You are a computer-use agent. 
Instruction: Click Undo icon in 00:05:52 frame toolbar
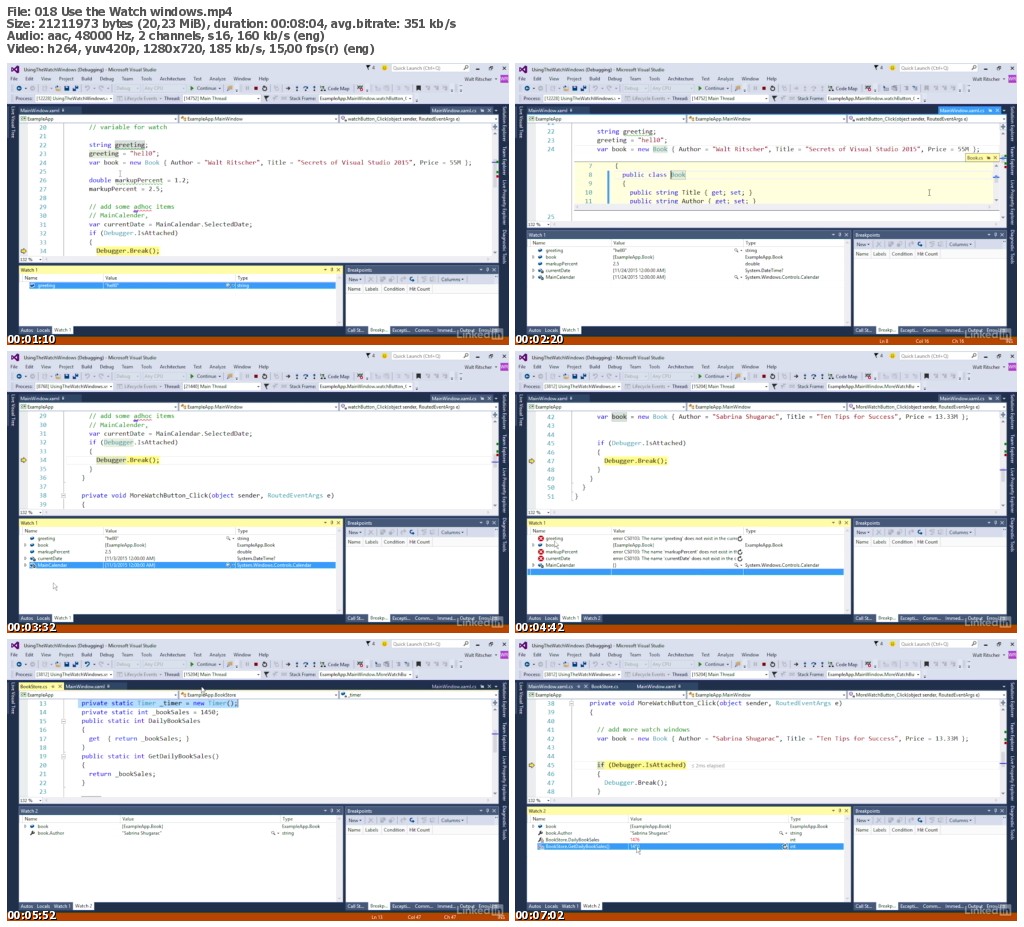[x=88, y=664]
